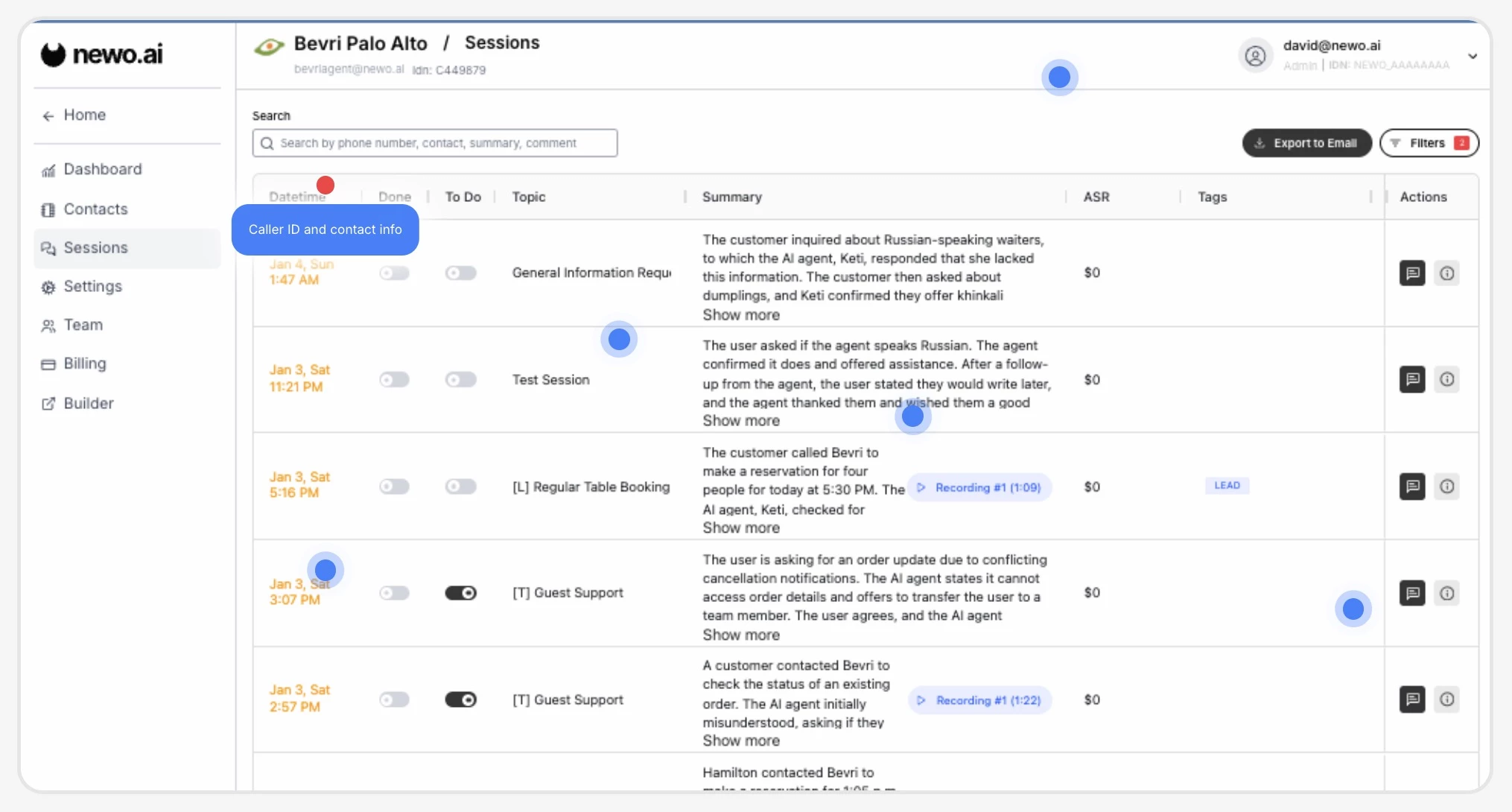Image resolution: width=1512 pixels, height=812 pixels.
Task: Toggle To Do for Regular Table Booking row
Action: coord(461,486)
